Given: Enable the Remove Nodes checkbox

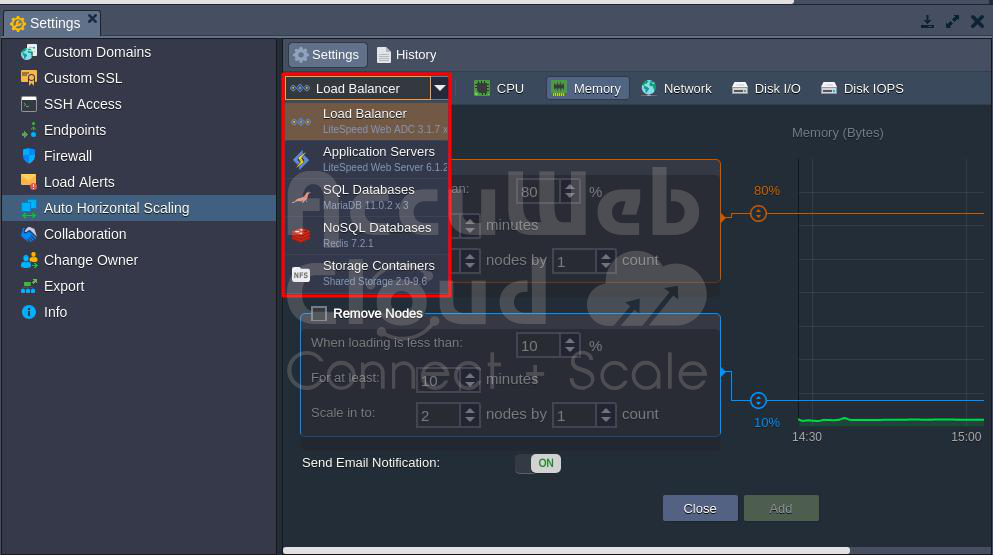Looking at the screenshot, I should 319,314.
